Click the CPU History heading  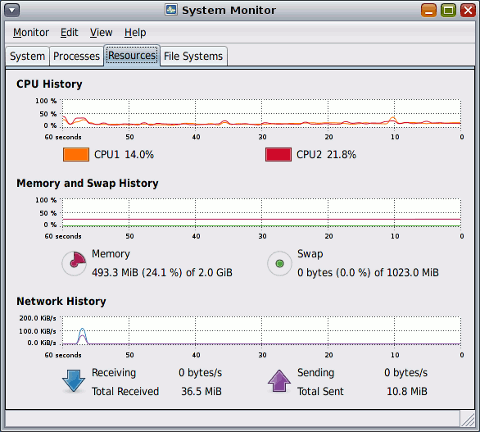point(49,84)
